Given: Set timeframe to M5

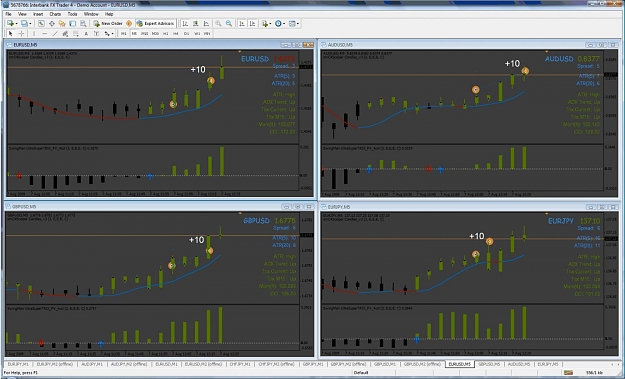Looking at the screenshot, I should [134, 33].
